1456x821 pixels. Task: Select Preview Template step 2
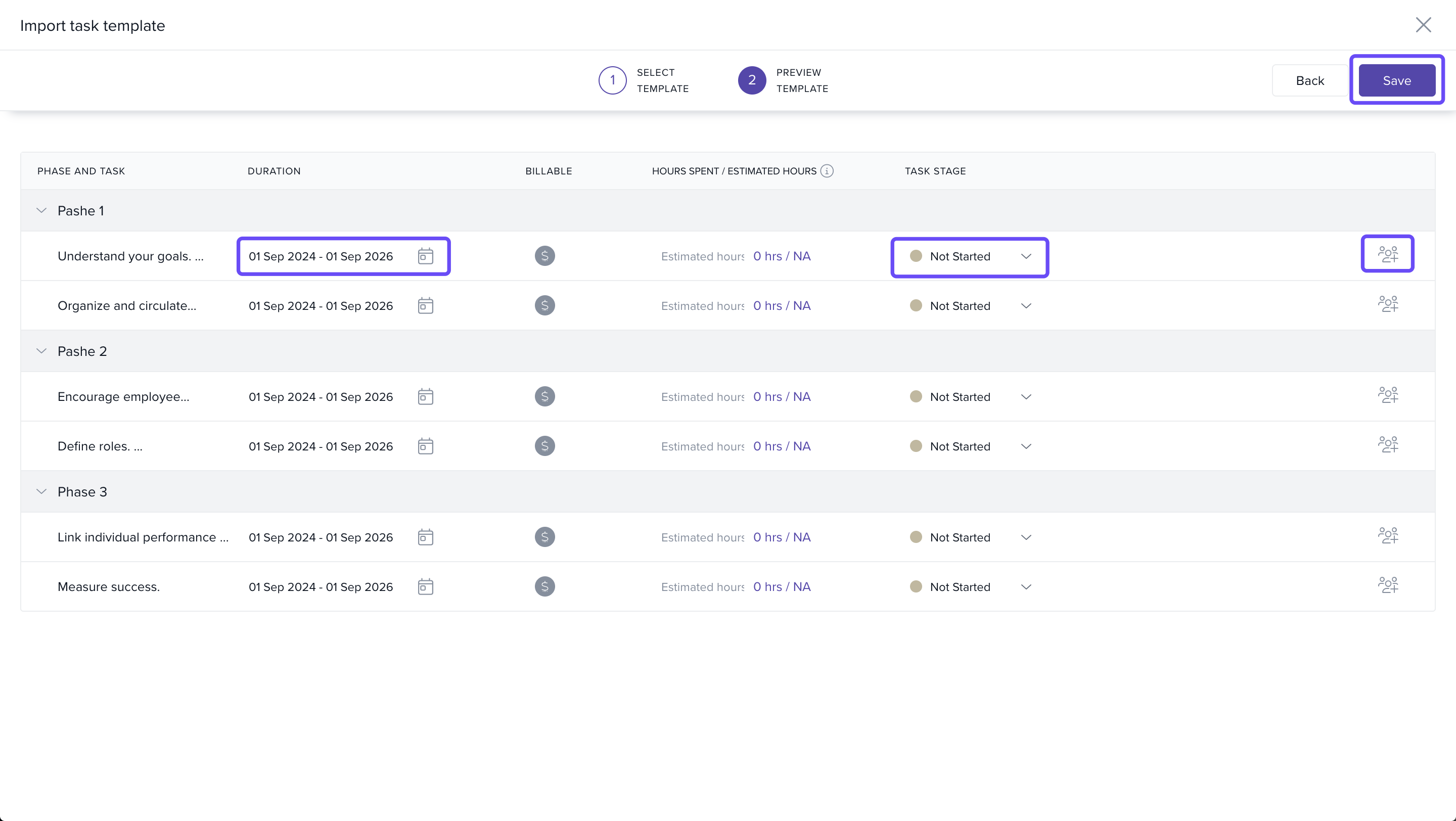point(752,80)
